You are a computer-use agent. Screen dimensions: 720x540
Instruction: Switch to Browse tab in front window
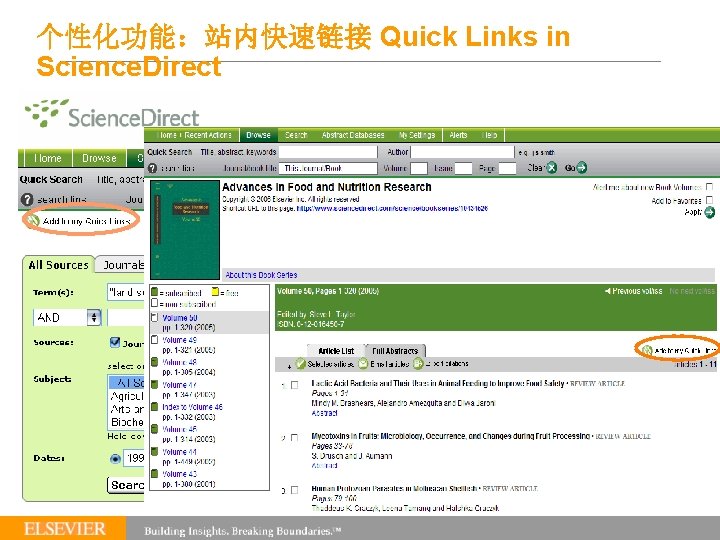(258, 135)
